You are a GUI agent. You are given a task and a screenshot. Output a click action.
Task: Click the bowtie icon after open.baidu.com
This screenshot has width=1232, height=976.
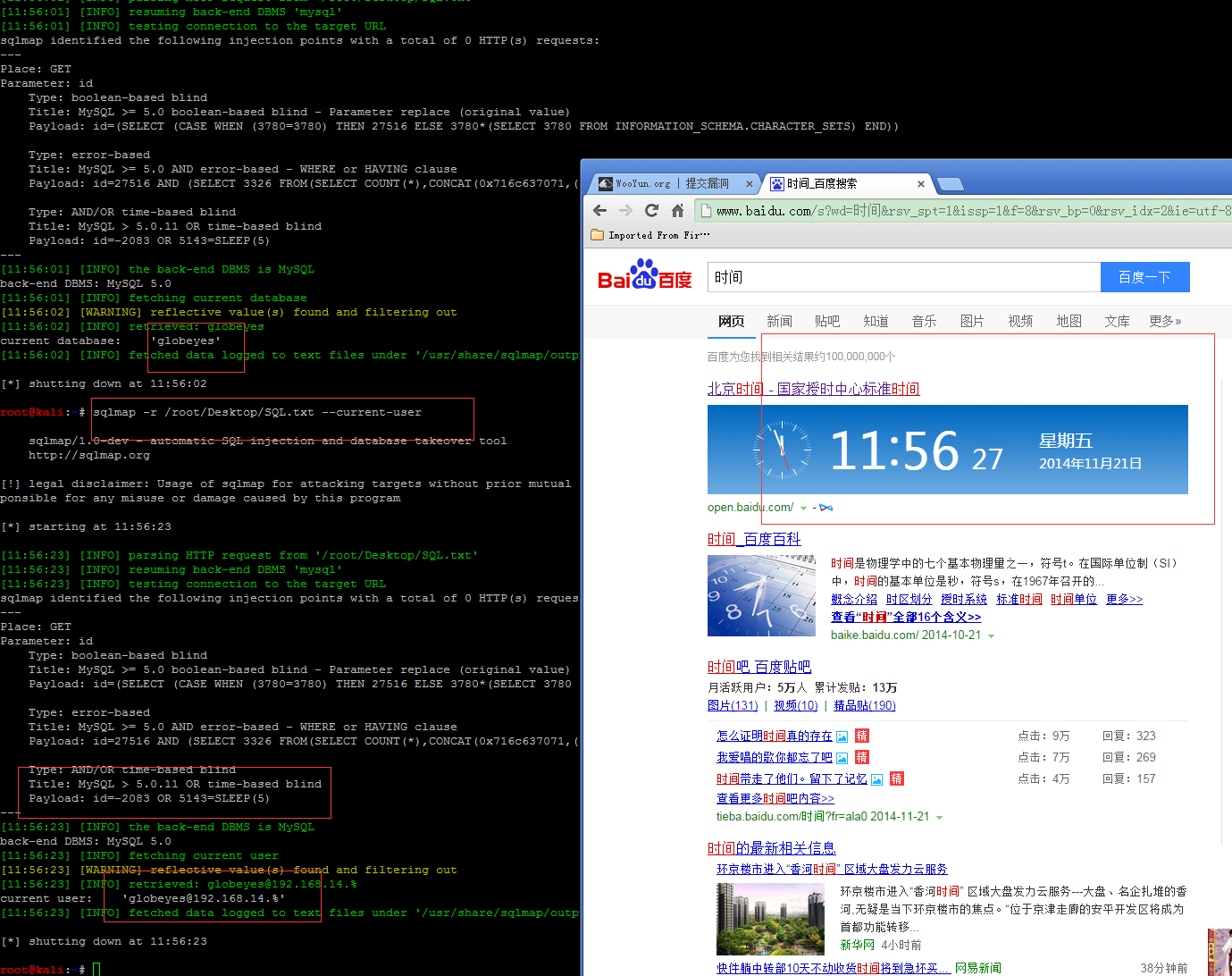click(x=826, y=508)
